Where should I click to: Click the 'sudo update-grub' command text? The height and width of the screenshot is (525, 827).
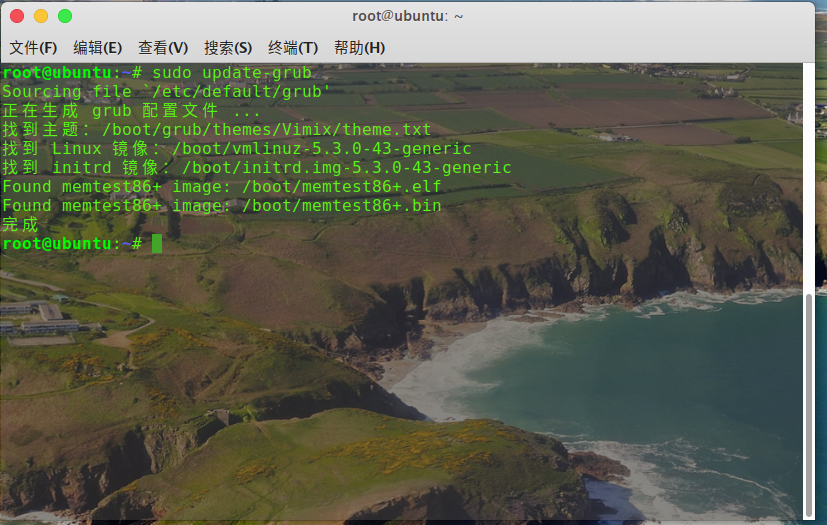(x=232, y=73)
